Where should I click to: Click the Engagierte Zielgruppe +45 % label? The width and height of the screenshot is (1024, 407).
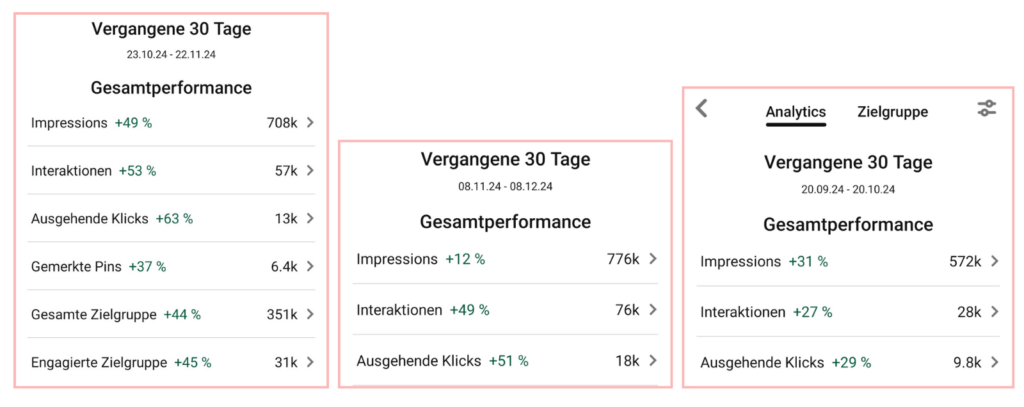pyautogui.click(x=121, y=362)
